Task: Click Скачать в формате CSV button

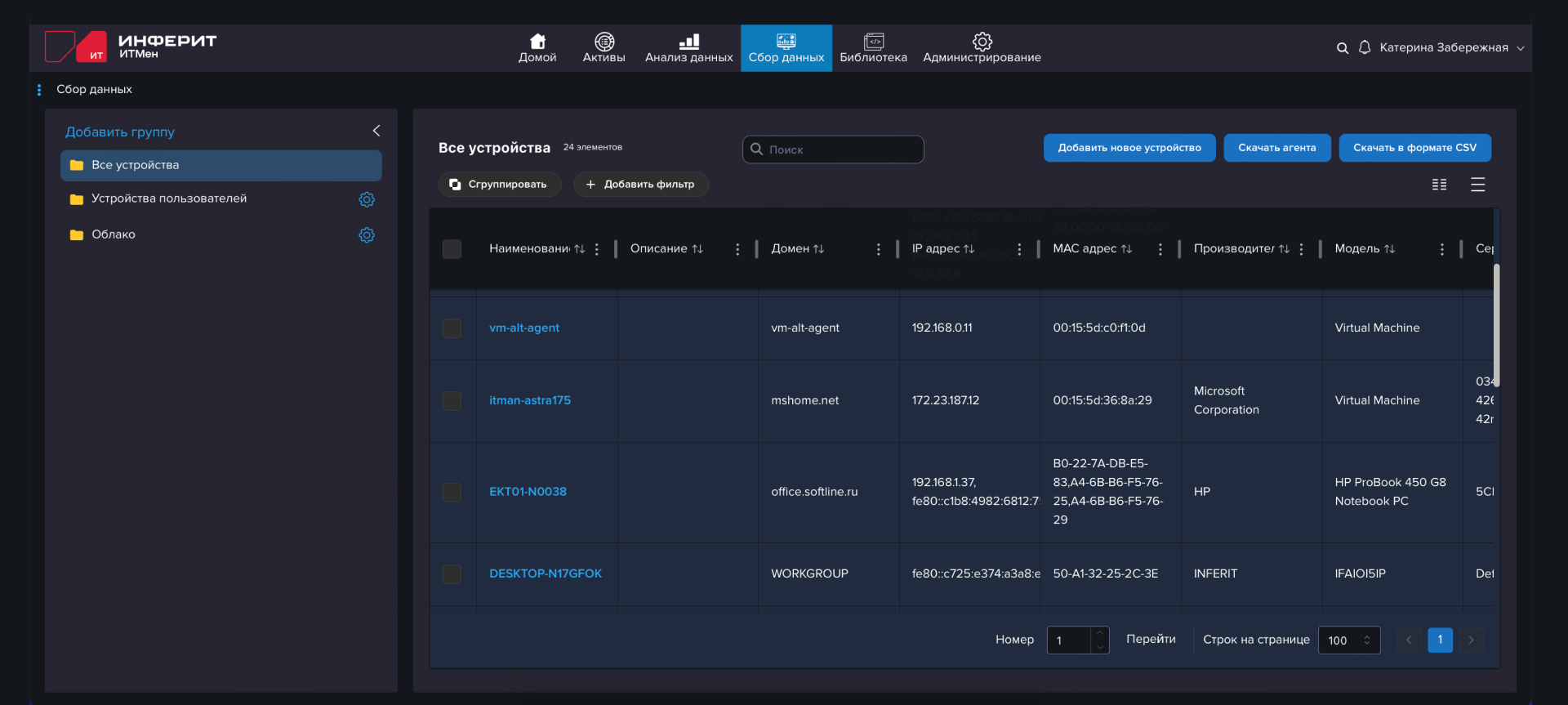Action: pos(1414,148)
